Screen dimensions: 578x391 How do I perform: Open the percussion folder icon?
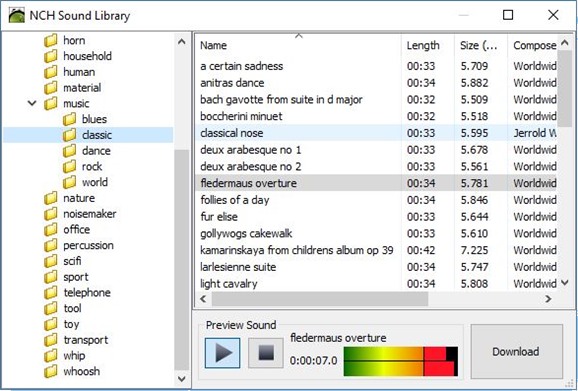[51, 246]
